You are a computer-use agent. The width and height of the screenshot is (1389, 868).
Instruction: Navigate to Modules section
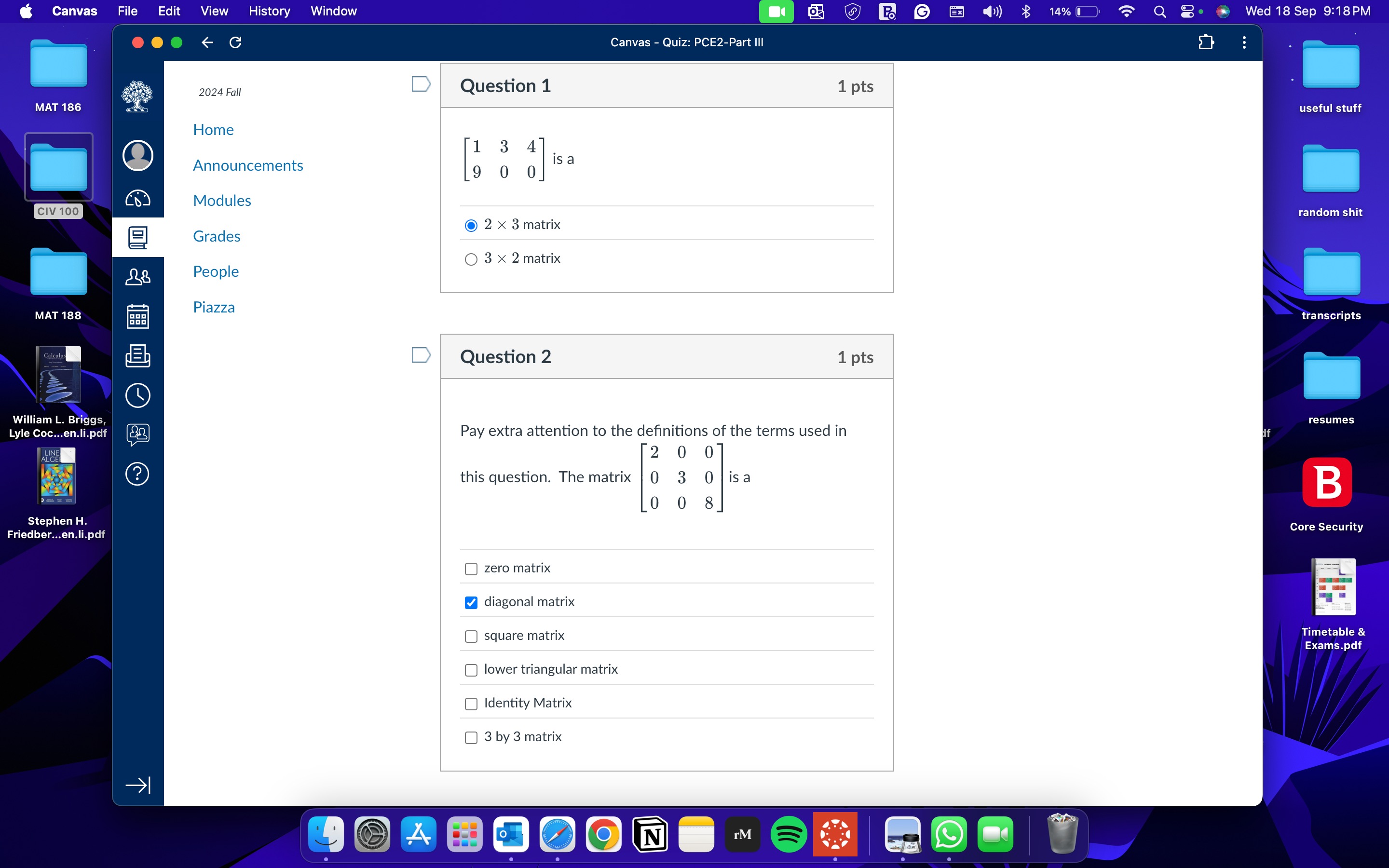click(222, 200)
